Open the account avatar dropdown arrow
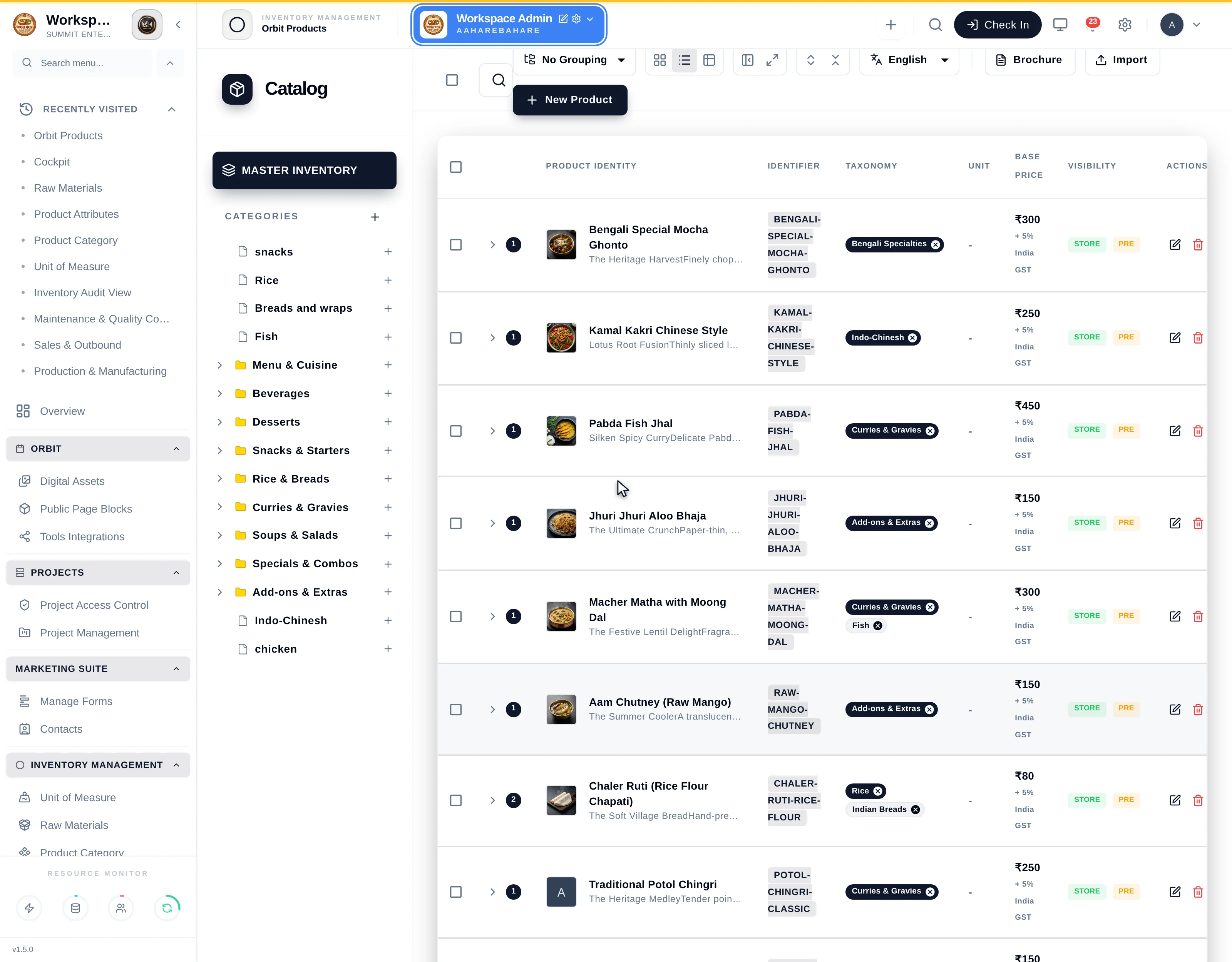Screen dimensions: 1232x962 tap(1197, 25)
